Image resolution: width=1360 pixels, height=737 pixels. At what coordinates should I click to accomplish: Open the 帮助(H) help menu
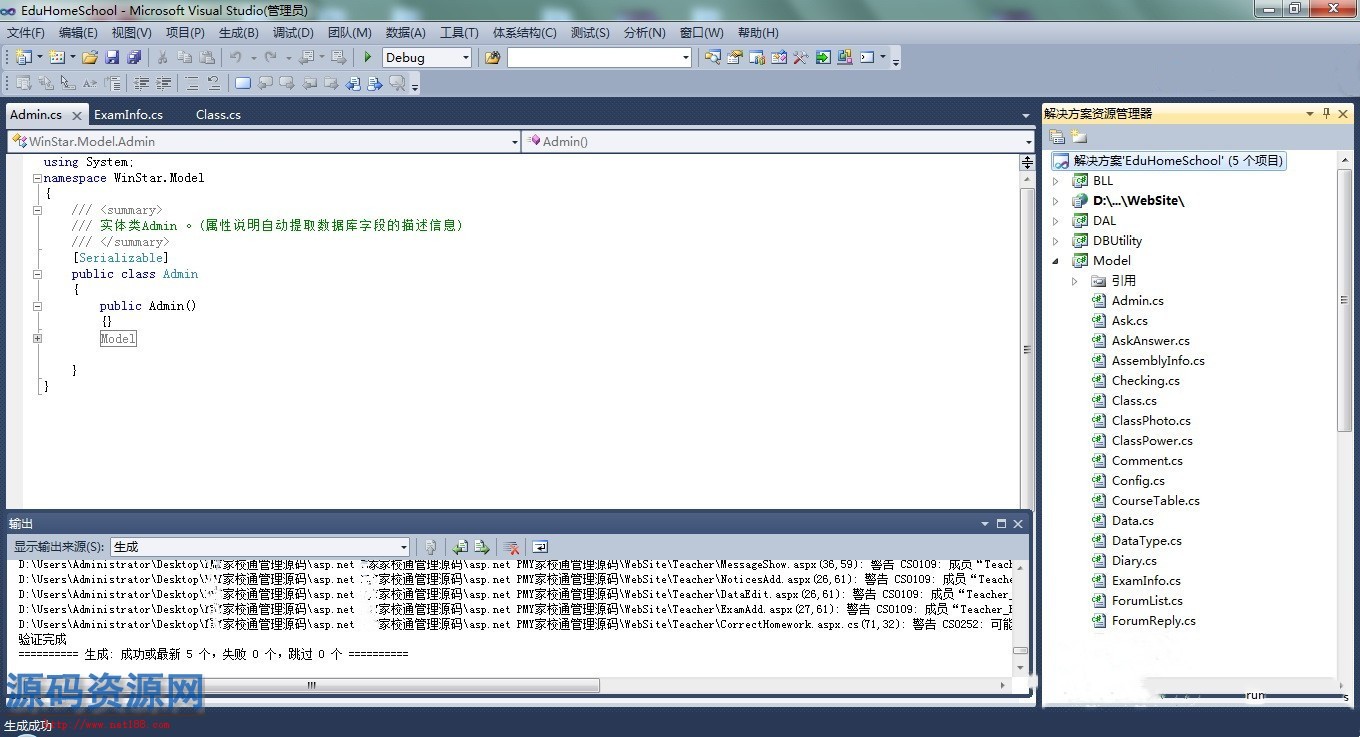point(758,32)
